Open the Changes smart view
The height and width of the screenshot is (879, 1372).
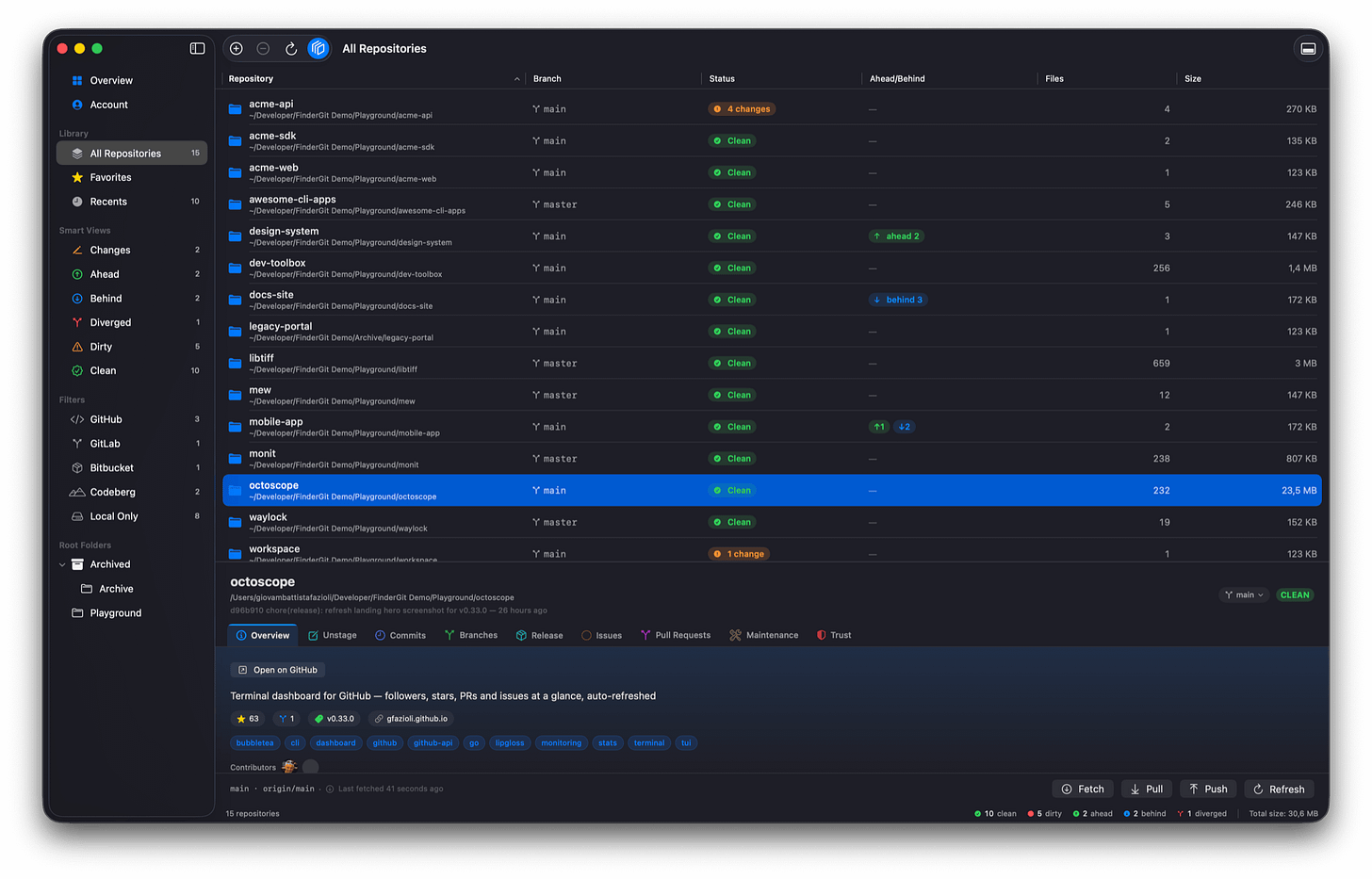[131, 251]
